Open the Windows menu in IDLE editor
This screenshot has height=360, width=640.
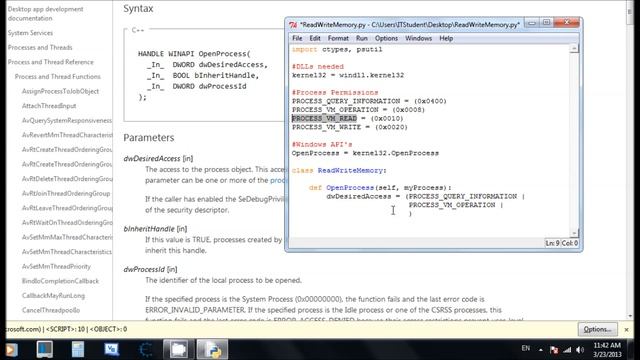click(418, 38)
